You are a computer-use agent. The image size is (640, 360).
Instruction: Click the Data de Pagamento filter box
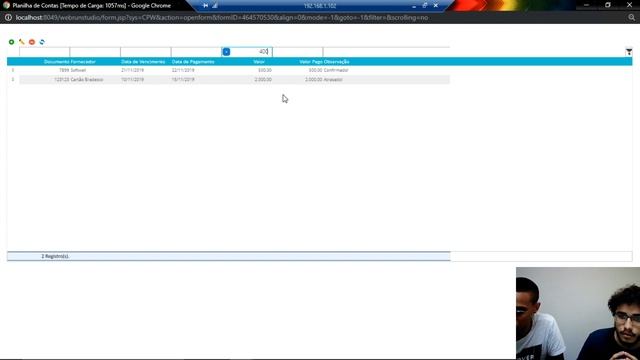[x=196, y=52]
